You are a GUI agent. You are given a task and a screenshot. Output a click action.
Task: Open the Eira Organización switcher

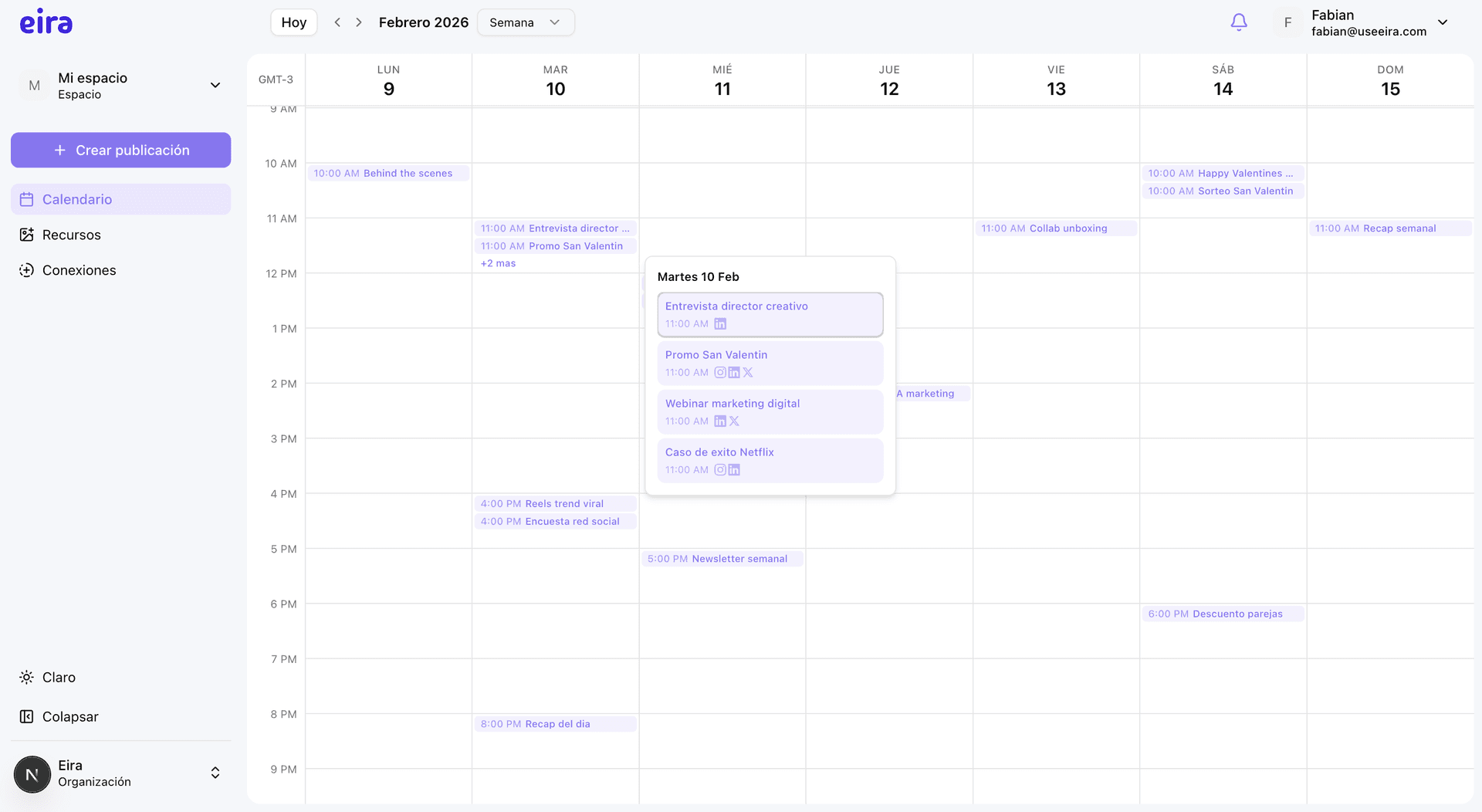pos(215,773)
